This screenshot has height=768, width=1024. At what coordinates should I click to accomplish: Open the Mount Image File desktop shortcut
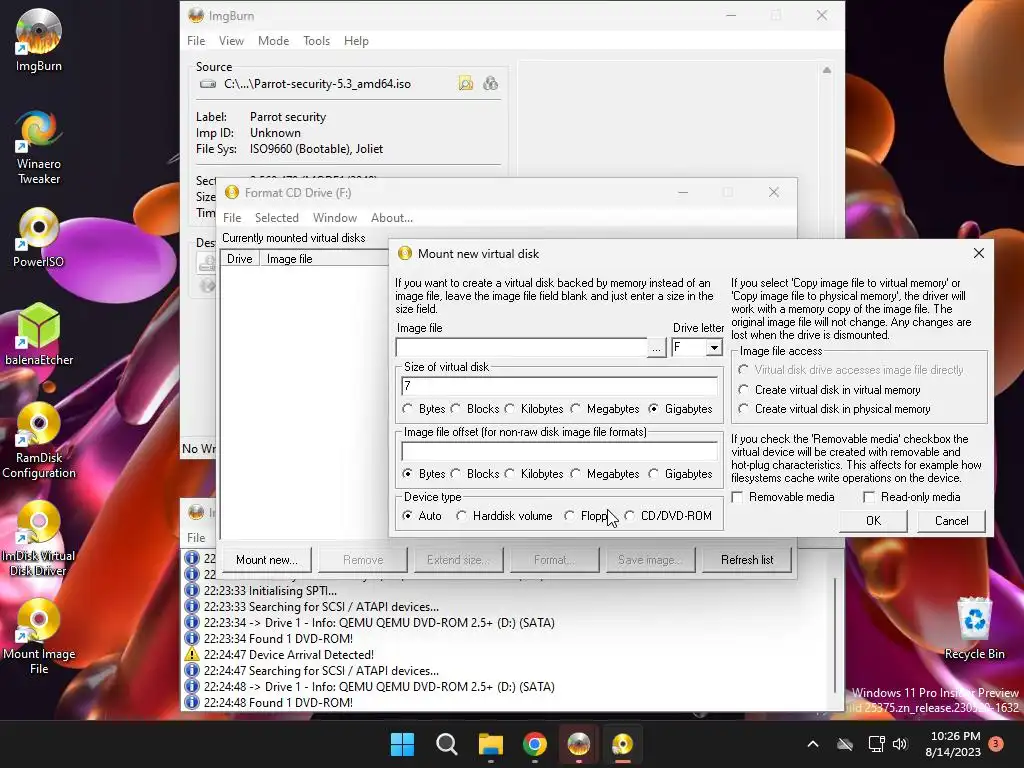39,636
